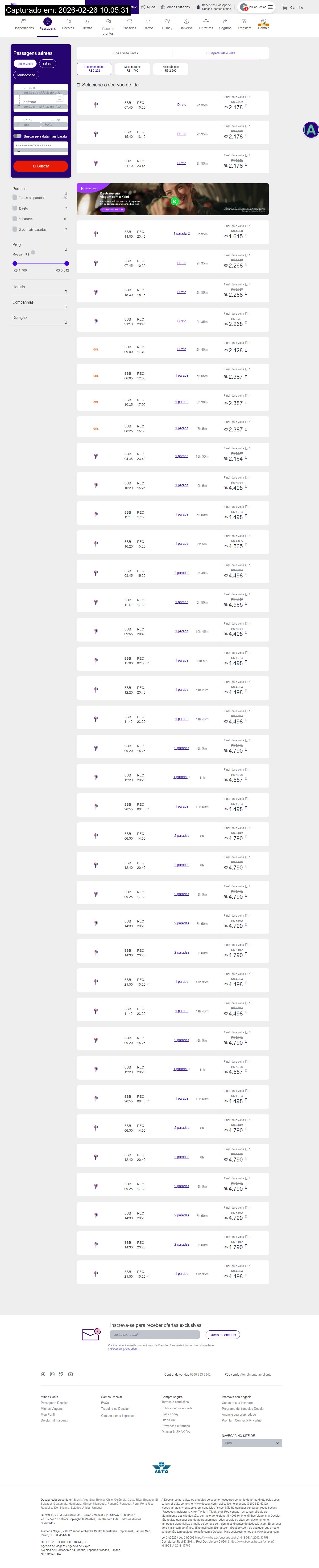Expand the Horário filter section
Screen dimensions: 319x1568
65,292
